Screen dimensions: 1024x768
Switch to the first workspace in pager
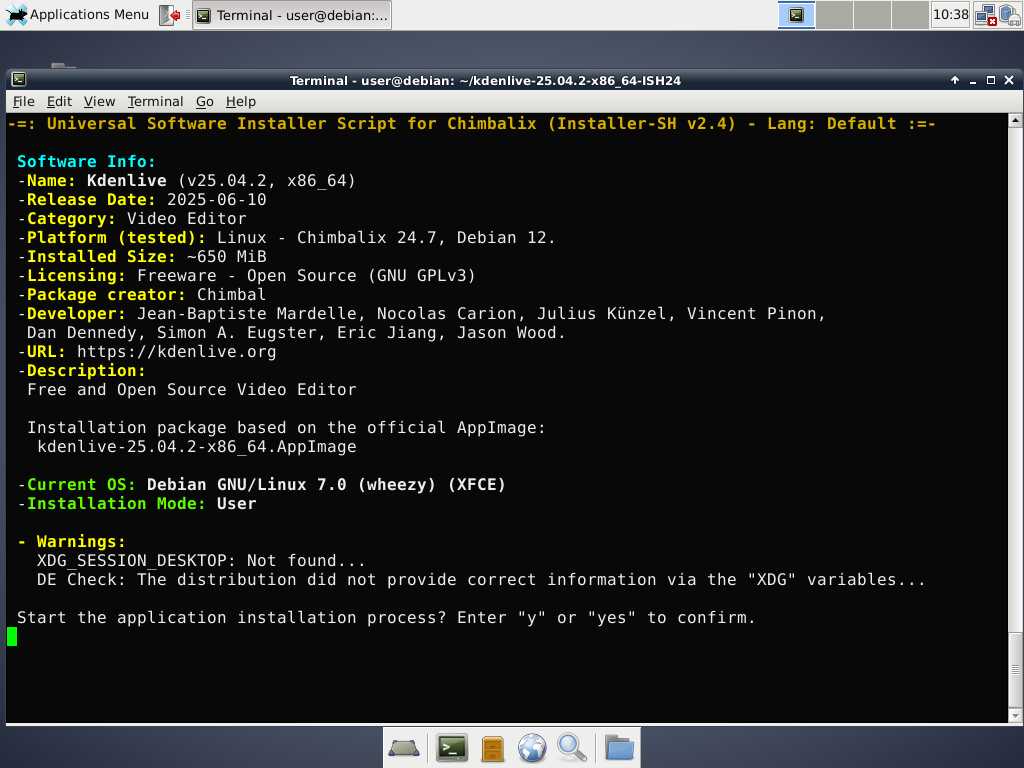[x=796, y=15]
